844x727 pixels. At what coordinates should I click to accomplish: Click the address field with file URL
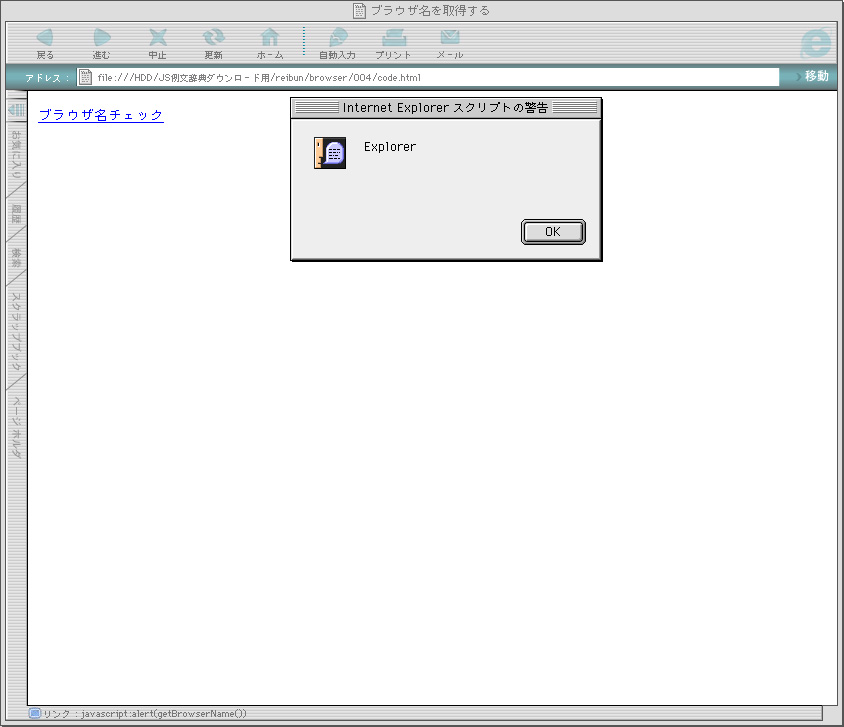pyautogui.click(x=428, y=77)
